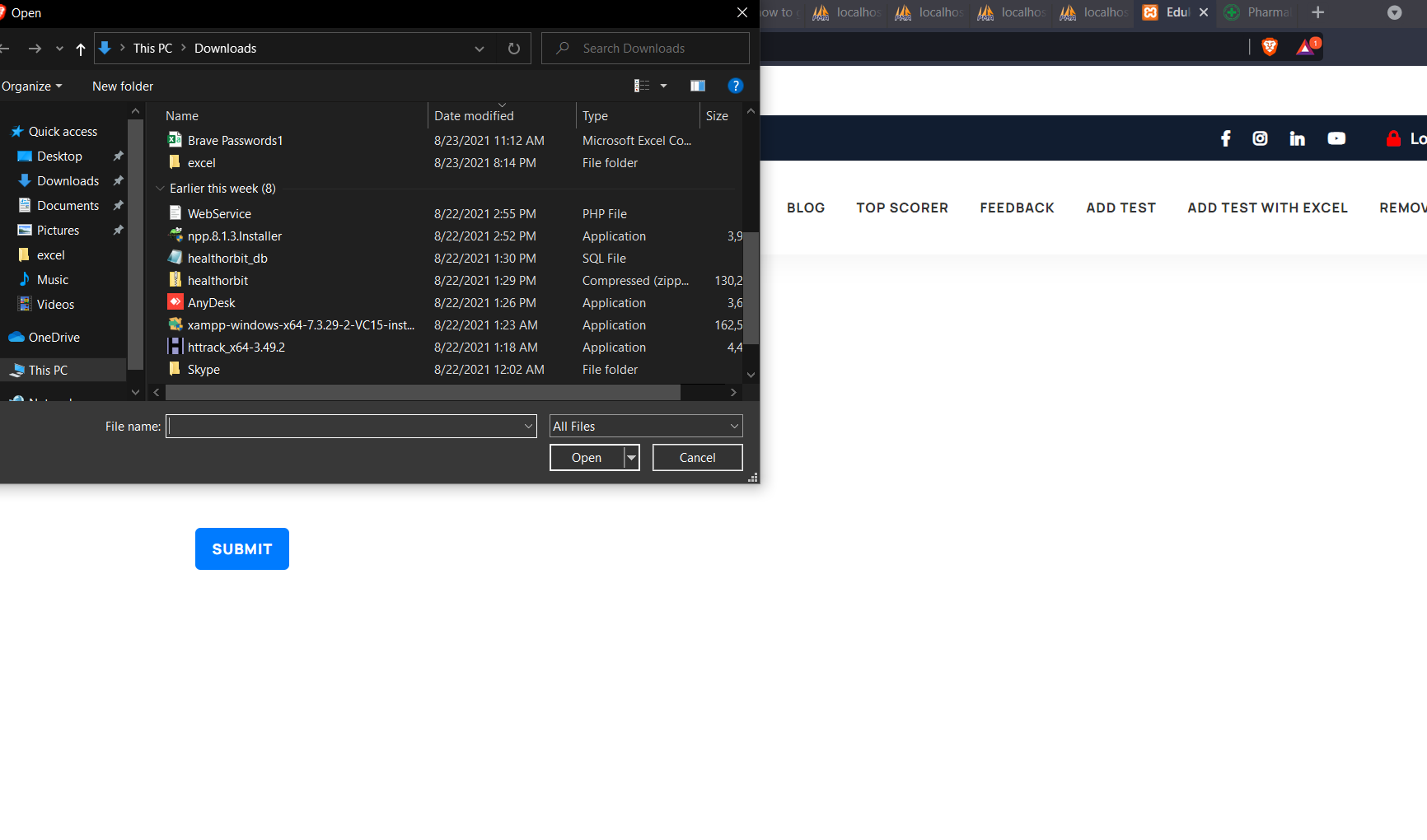Sort files by the Name column
Screen dimensions: 1427x840
click(182, 116)
